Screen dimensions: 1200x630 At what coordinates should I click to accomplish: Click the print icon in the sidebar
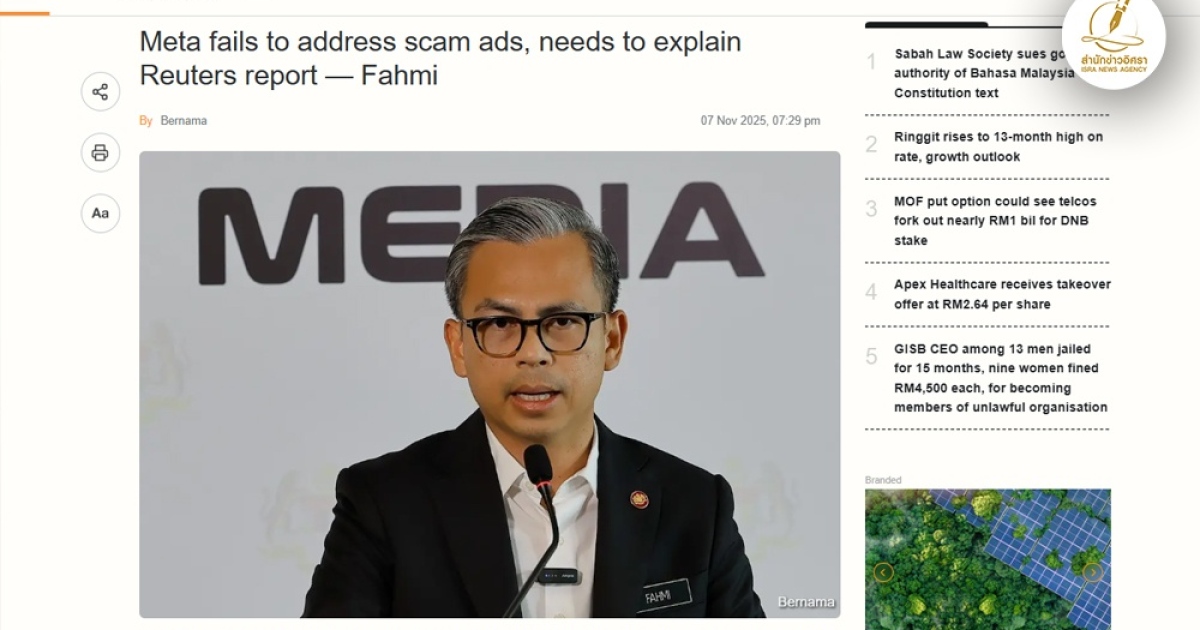click(100, 153)
